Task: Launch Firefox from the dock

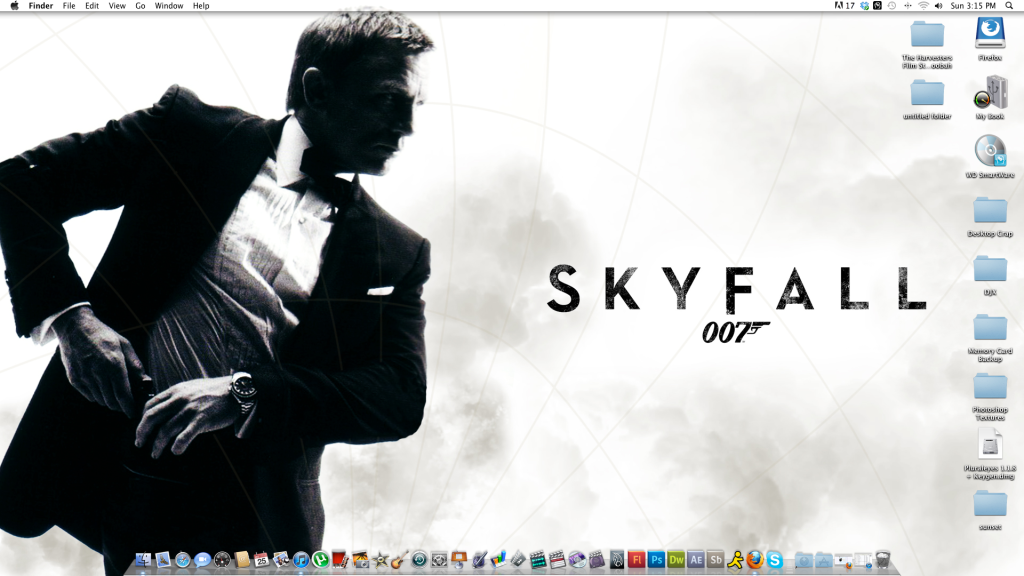Action: pyautogui.click(x=755, y=560)
